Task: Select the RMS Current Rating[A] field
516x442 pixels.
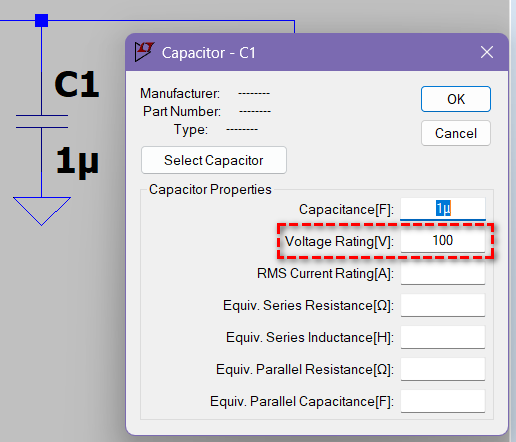Action: (443, 273)
